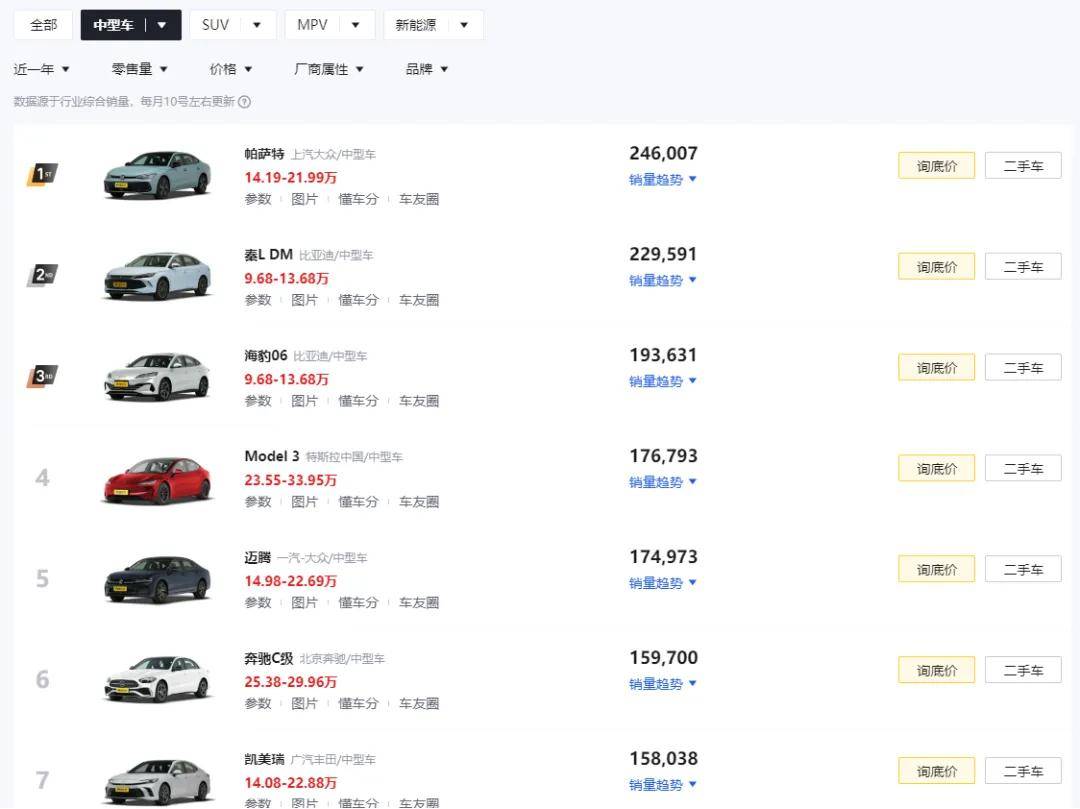Image resolution: width=1080 pixels, height=809 pixels.
Task: Expand 销量趋势 for 迈腾
Action: tap(663, 583)
